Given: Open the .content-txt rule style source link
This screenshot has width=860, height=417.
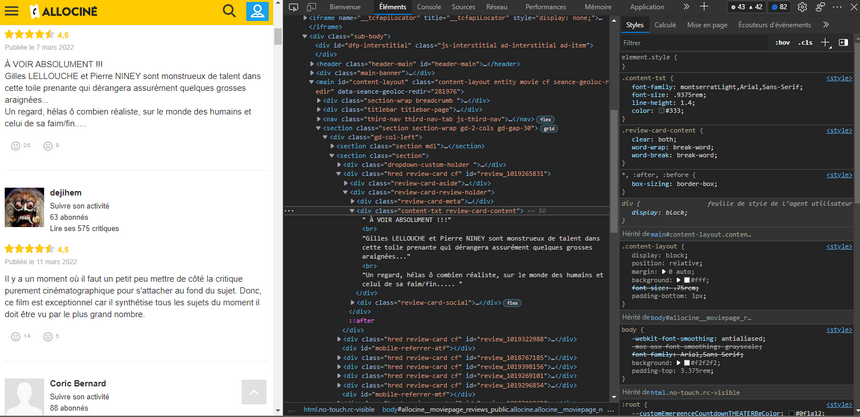Looking at the screenshot, I should point(839,78).
